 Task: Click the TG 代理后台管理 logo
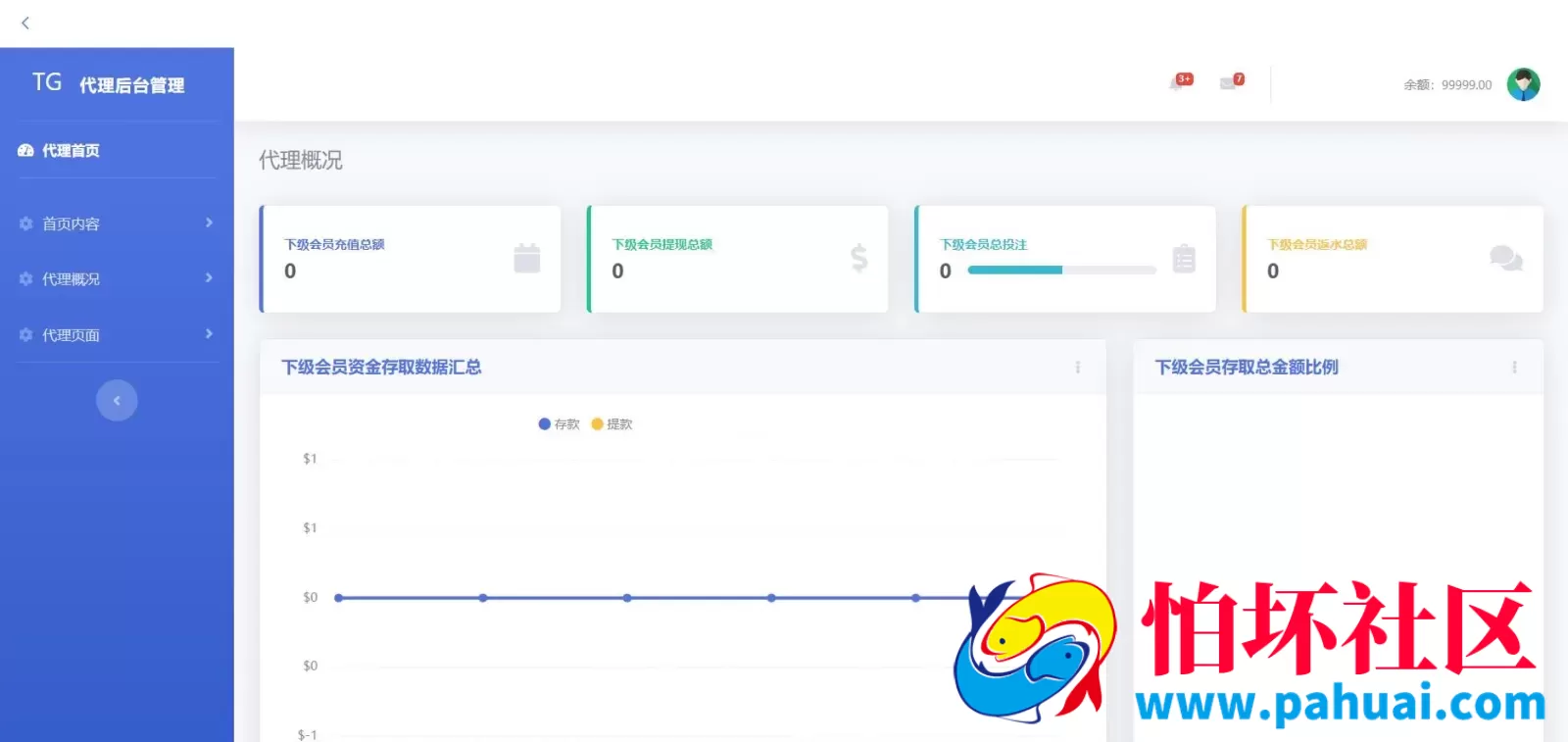108,84
